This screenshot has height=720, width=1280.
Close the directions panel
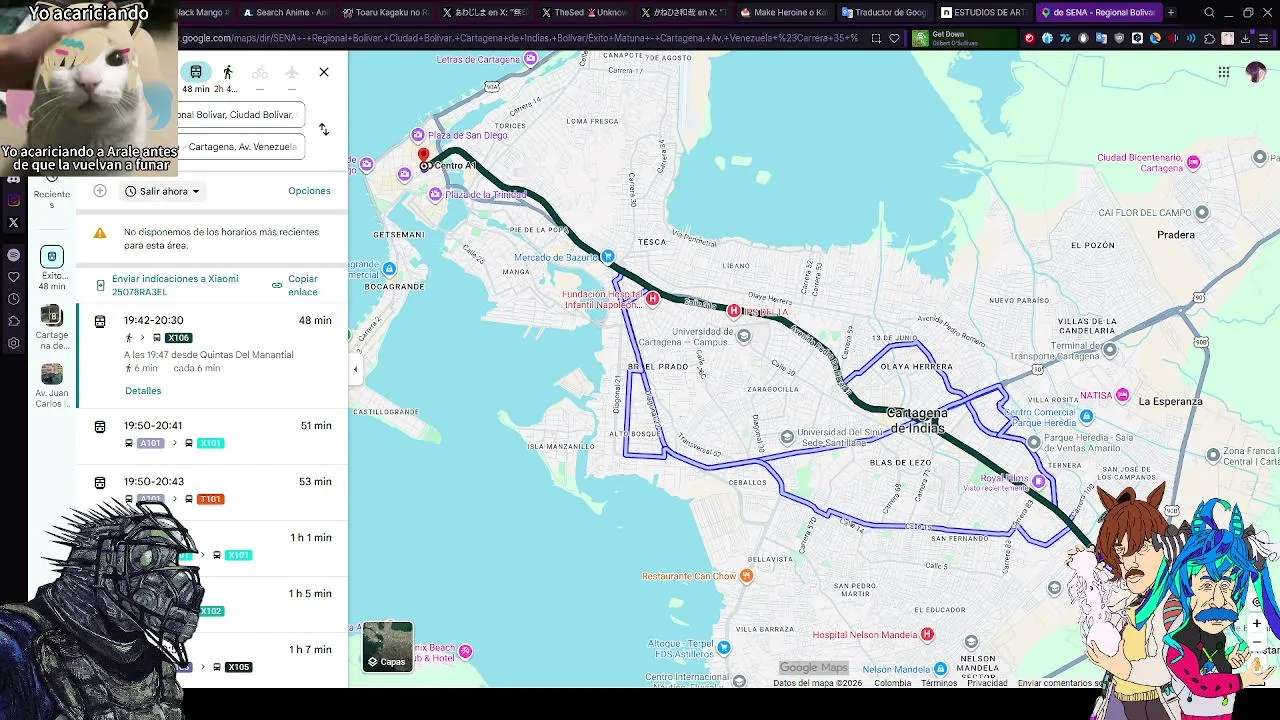[324, 72]
